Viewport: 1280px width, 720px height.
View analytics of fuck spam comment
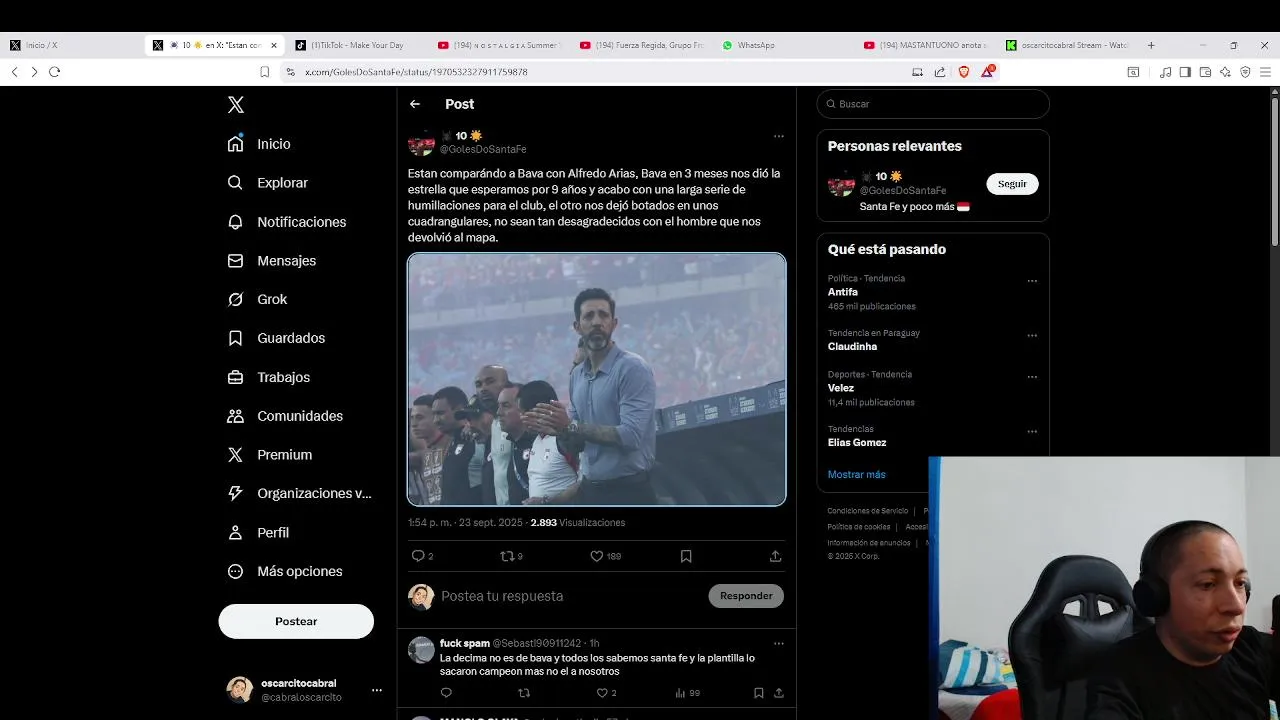click(x=687, y=693)
